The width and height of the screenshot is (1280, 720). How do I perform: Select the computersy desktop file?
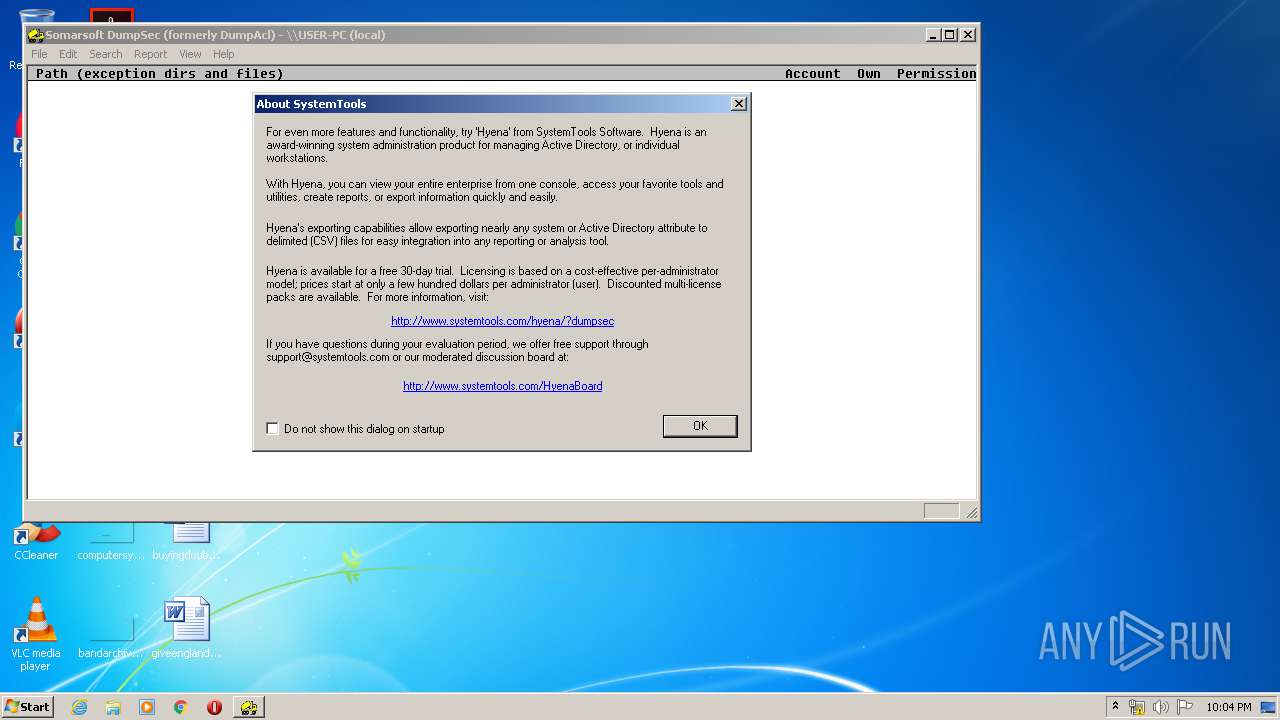tap(111, 541)
